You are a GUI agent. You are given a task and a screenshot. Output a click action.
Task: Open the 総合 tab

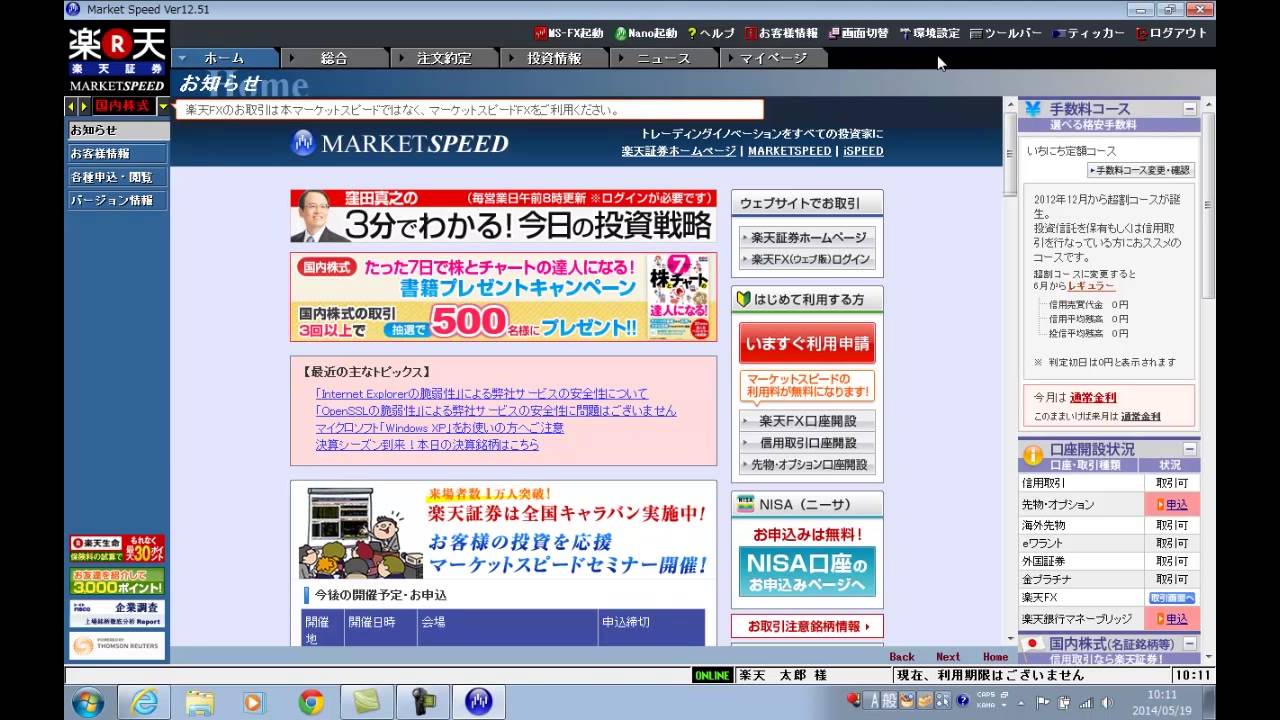[x=334, y=58]
